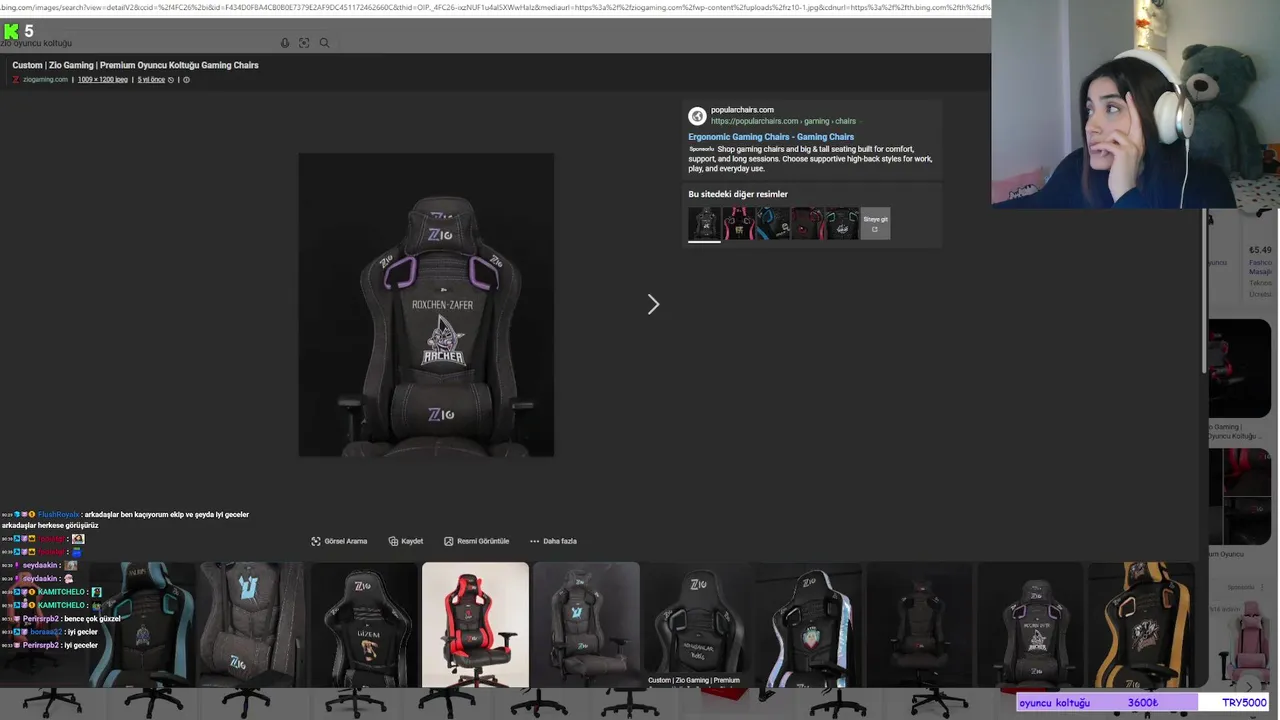Select the red accented chair site thumbnail
This screenshot has height=720, width=1280.
point(807,224)
